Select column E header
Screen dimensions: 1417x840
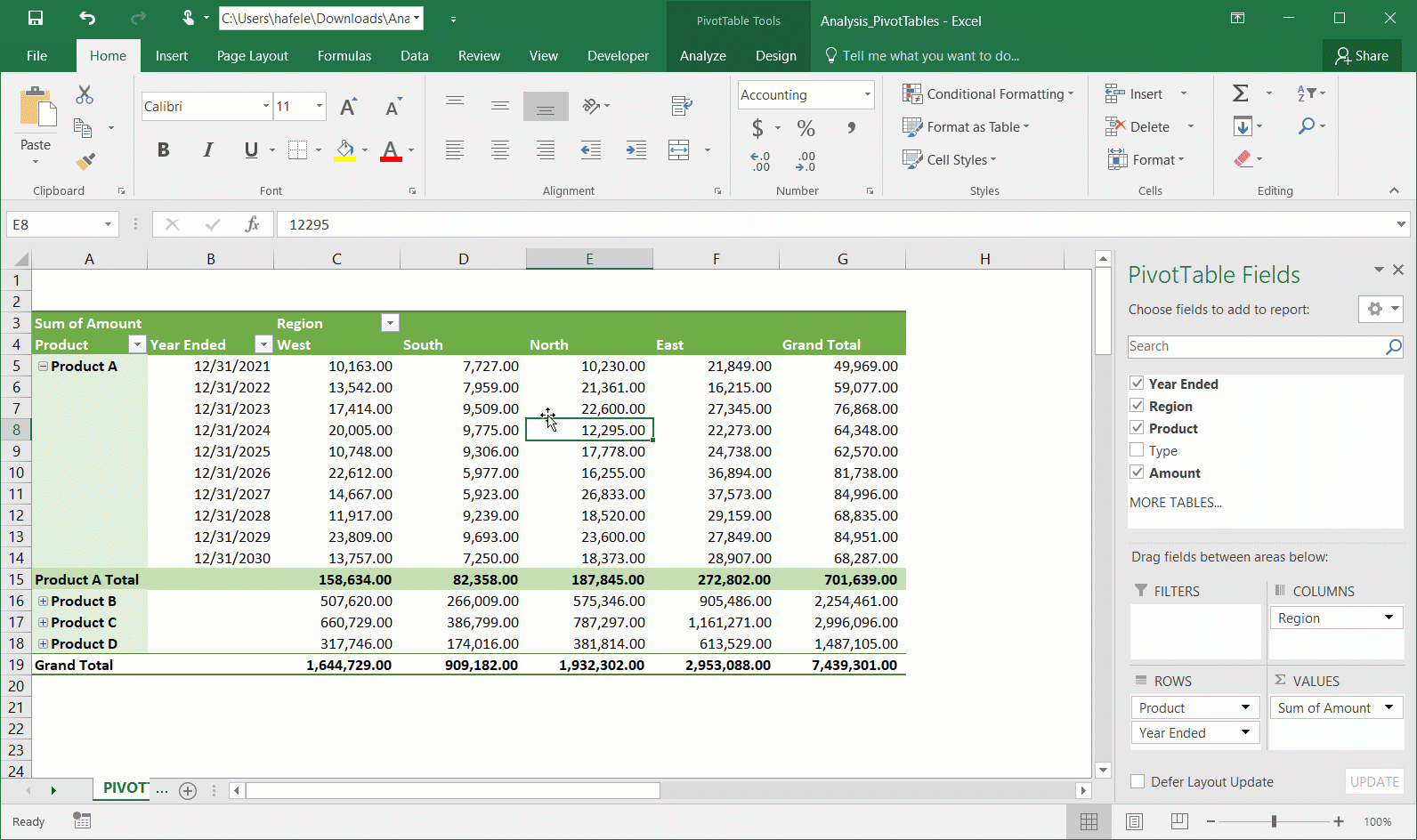589,259
